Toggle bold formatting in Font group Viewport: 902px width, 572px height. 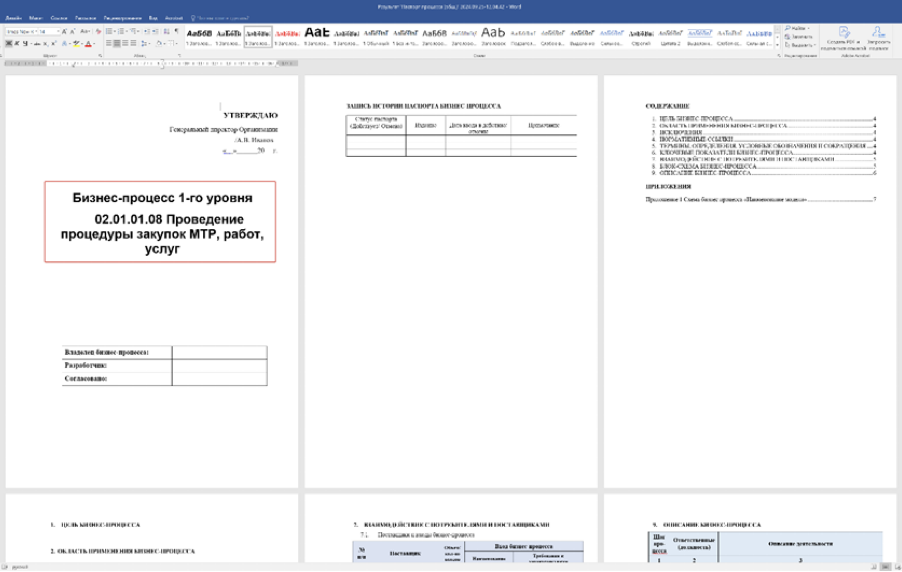(x=7, y=44)
